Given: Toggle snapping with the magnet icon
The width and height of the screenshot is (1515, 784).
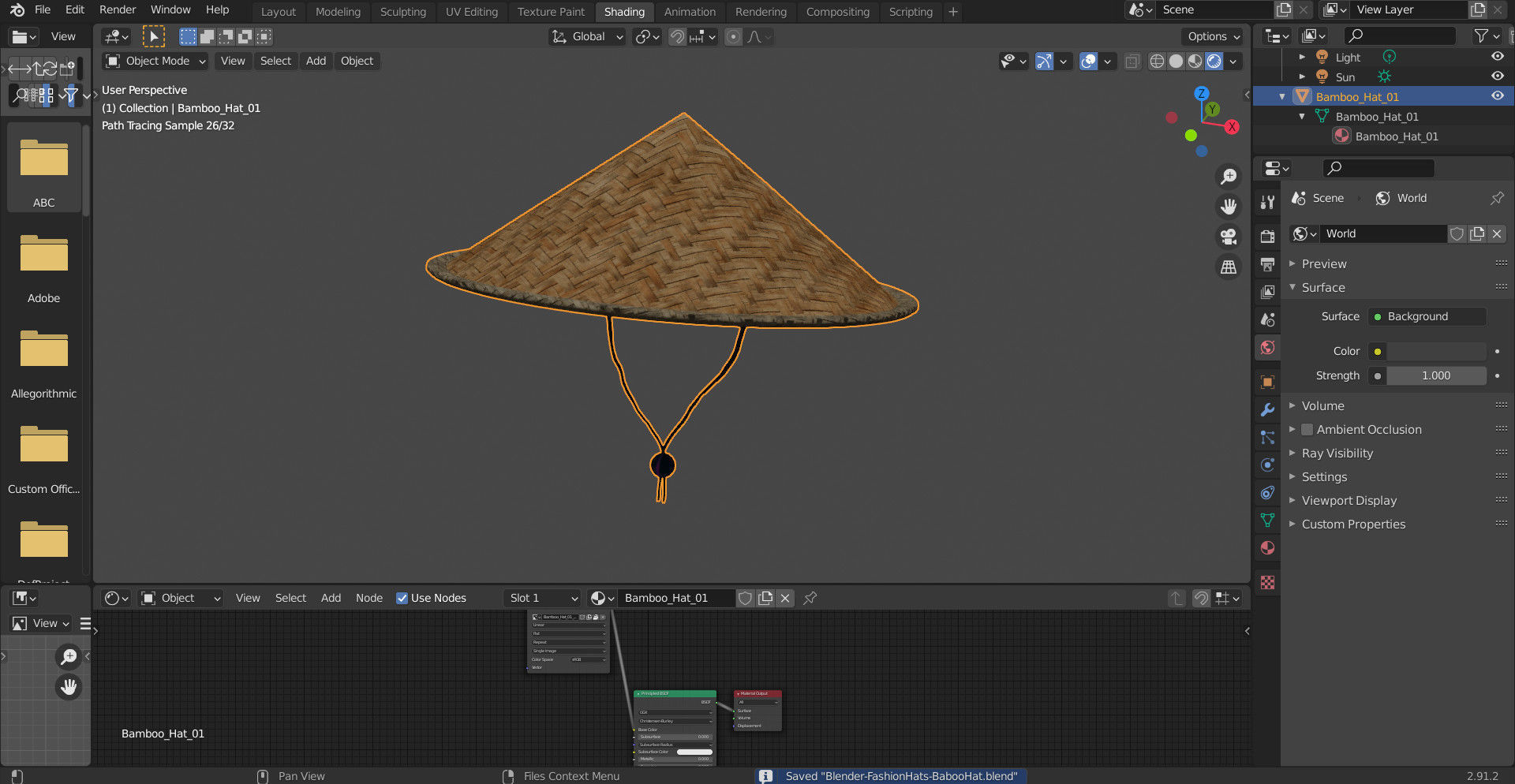Looking at the screenshot, I should click(x=677, y=36).
